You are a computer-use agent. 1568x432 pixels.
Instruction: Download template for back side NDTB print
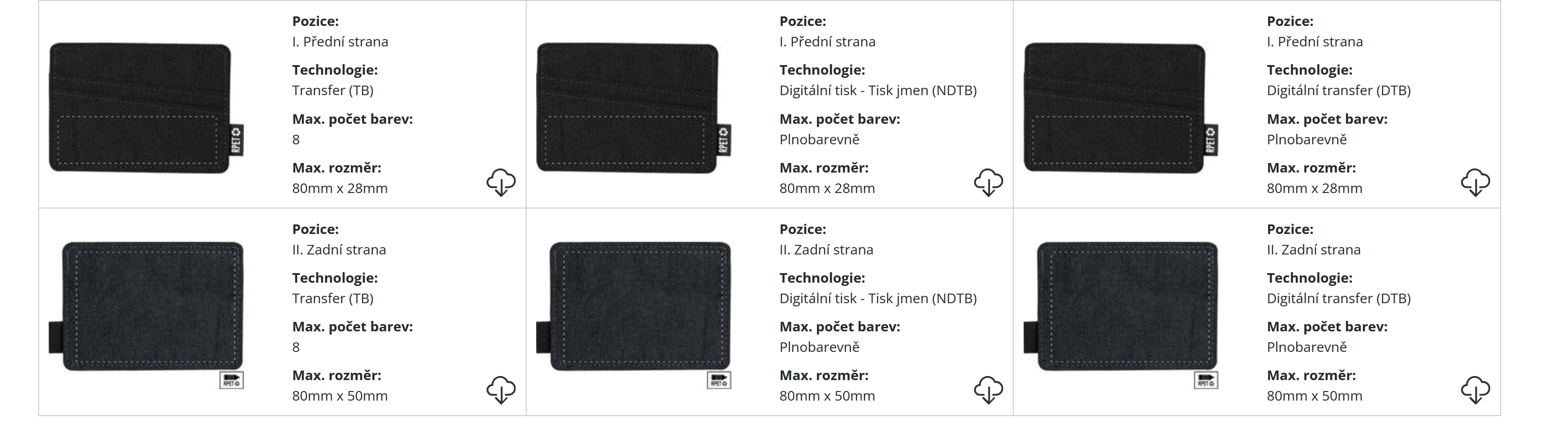click(989, 390)
